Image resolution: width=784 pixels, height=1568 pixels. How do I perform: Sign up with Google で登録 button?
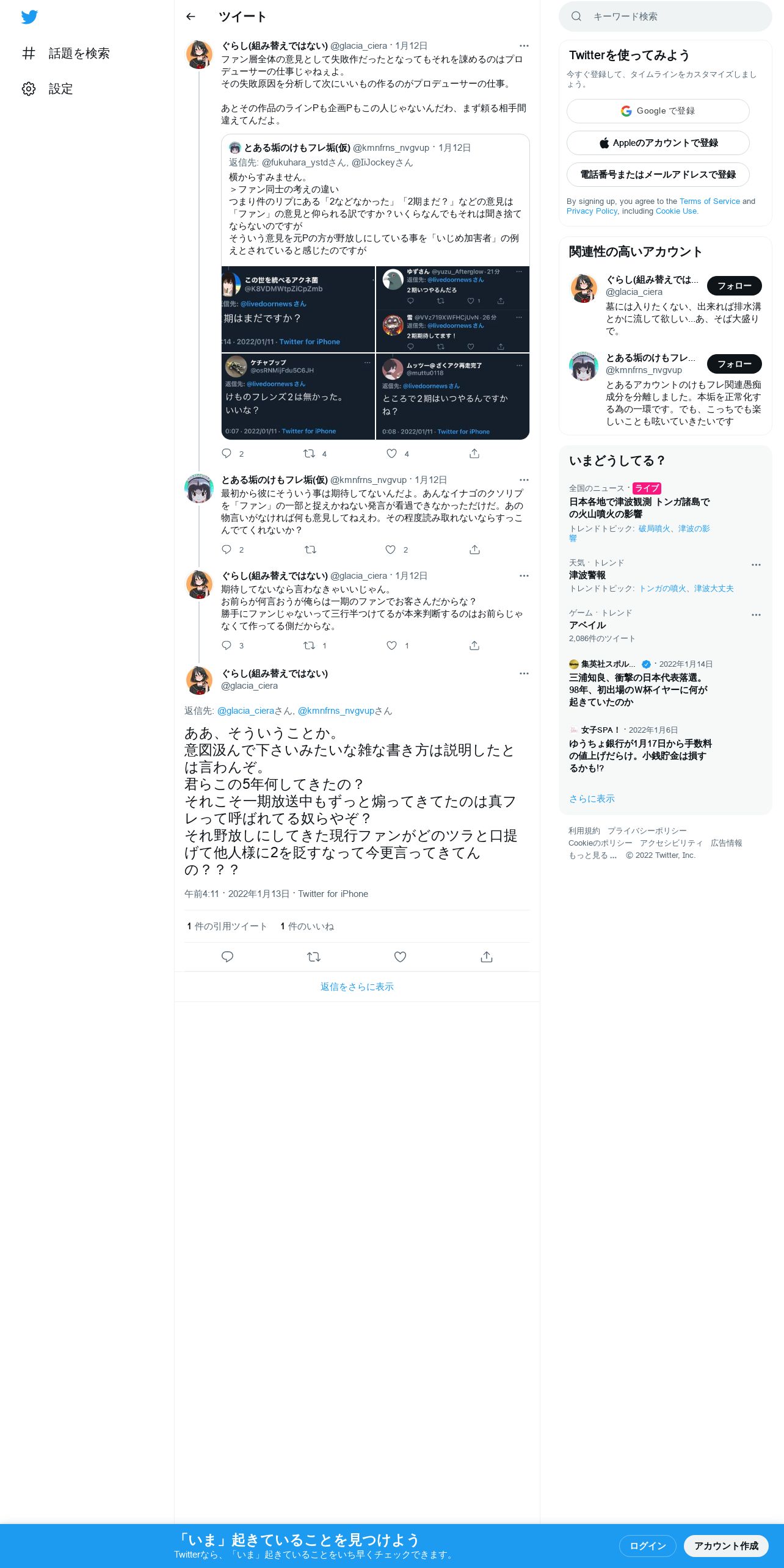(658, 111)
